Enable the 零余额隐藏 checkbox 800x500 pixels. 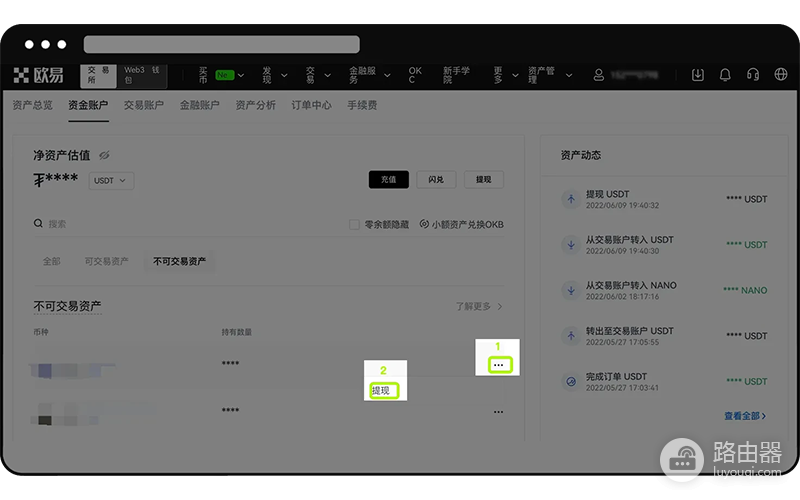(354, 224)
